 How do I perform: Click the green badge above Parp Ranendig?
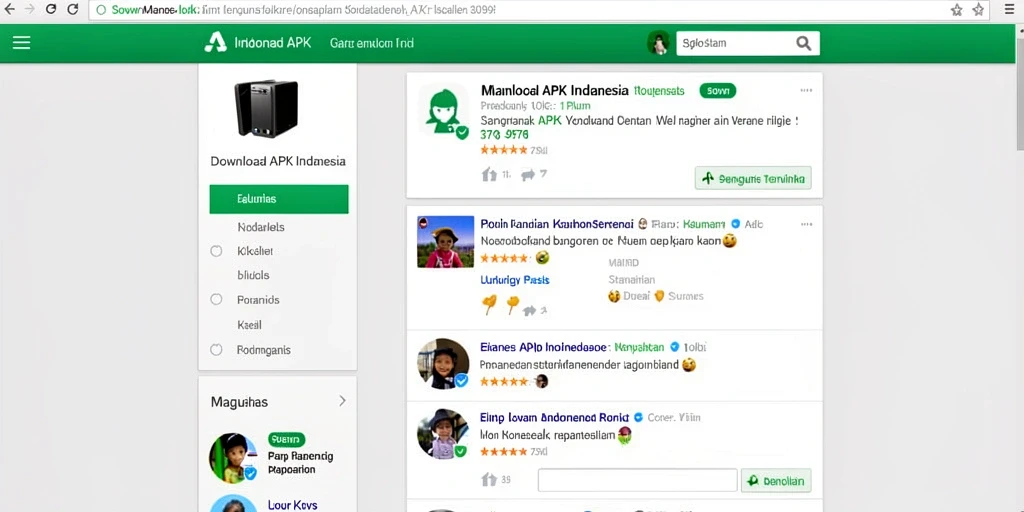click(x=286, y=439)
